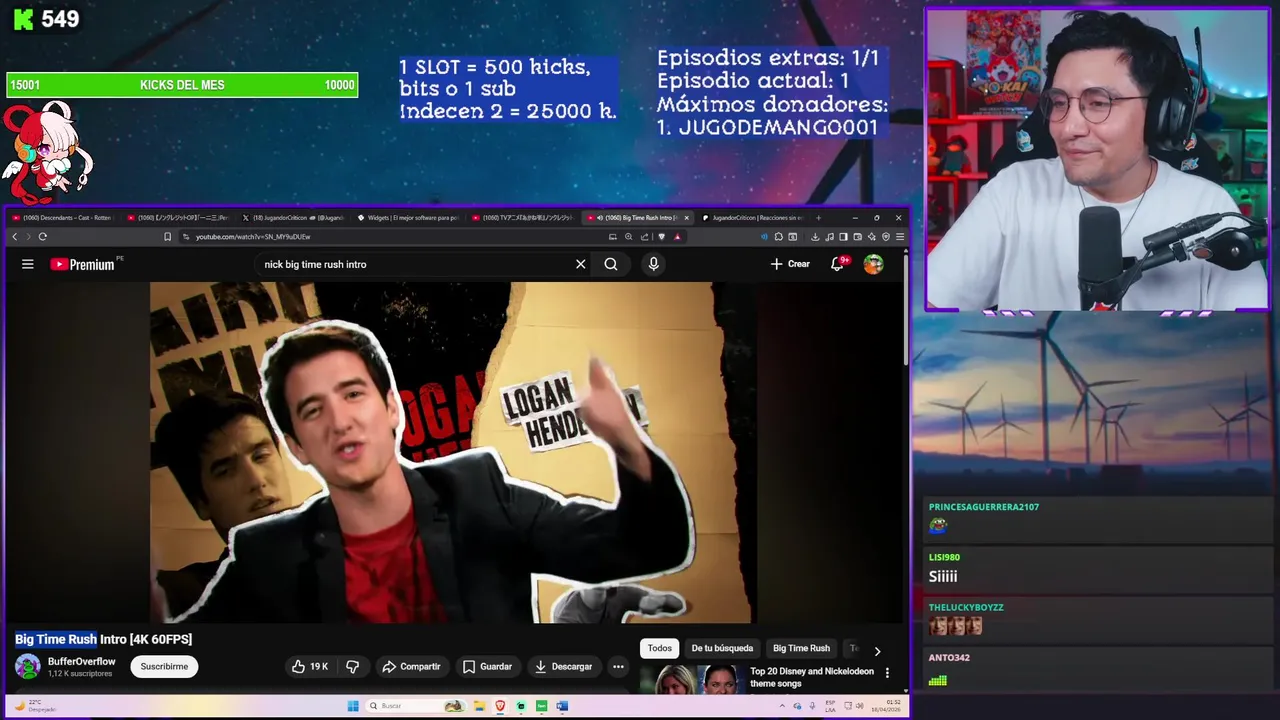1280x720 pixels.
Task: Open the weather widget showing 22°C
Action: [34, 706]
